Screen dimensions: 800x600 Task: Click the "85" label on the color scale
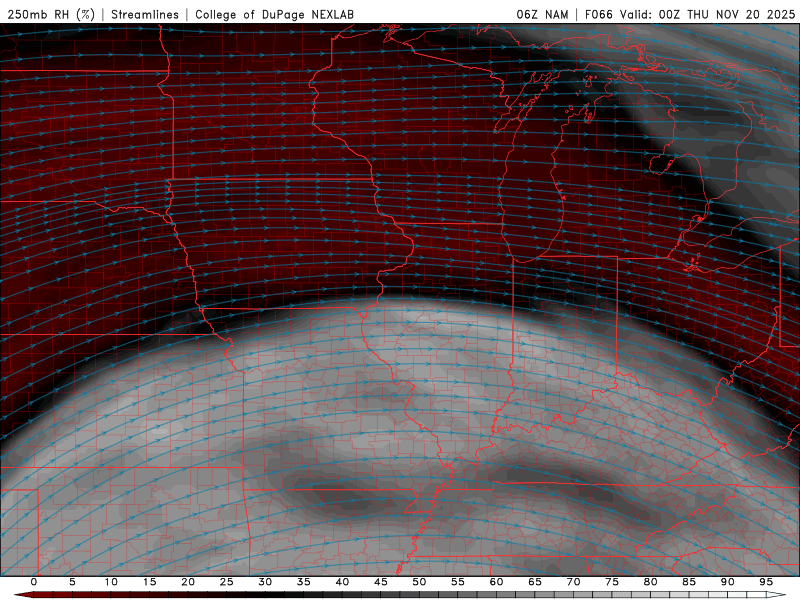[x=689, y=582]
